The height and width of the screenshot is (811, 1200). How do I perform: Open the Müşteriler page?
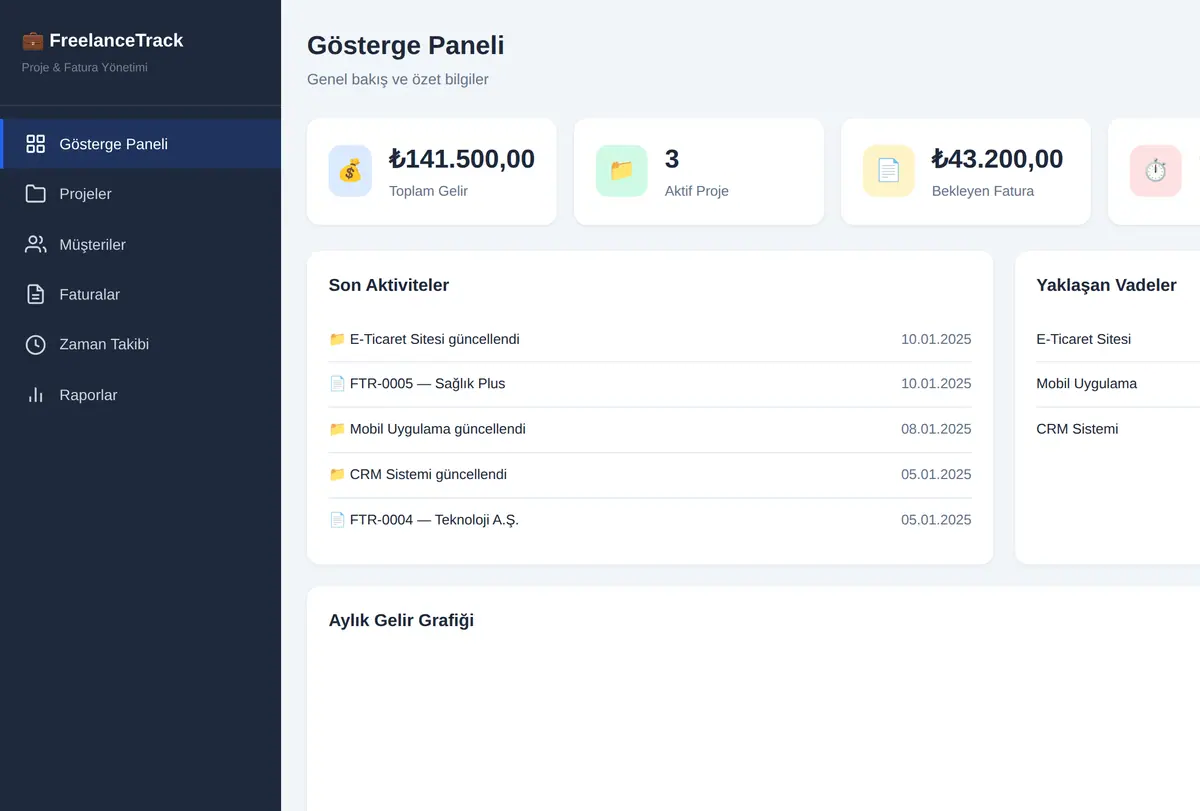tap(141, 244)
